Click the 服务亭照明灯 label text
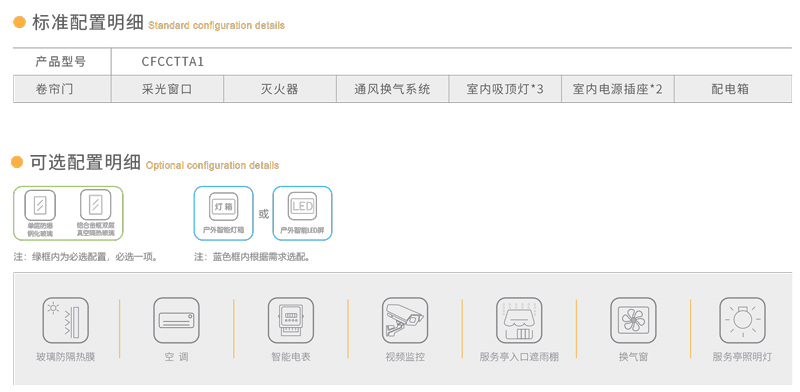800x392 pixels. (x=742, y=357)
